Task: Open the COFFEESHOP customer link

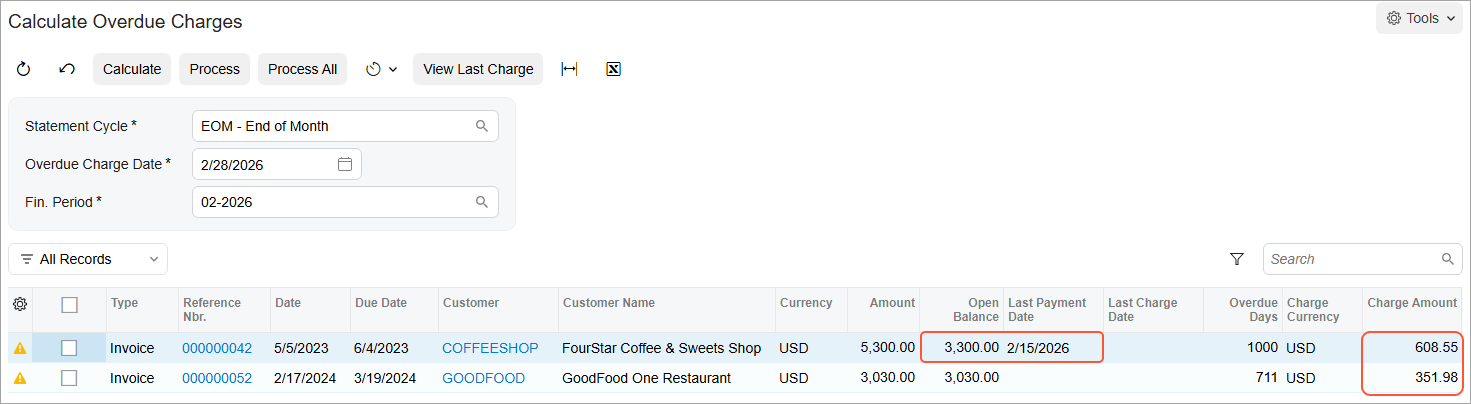Action: [490, 348]
